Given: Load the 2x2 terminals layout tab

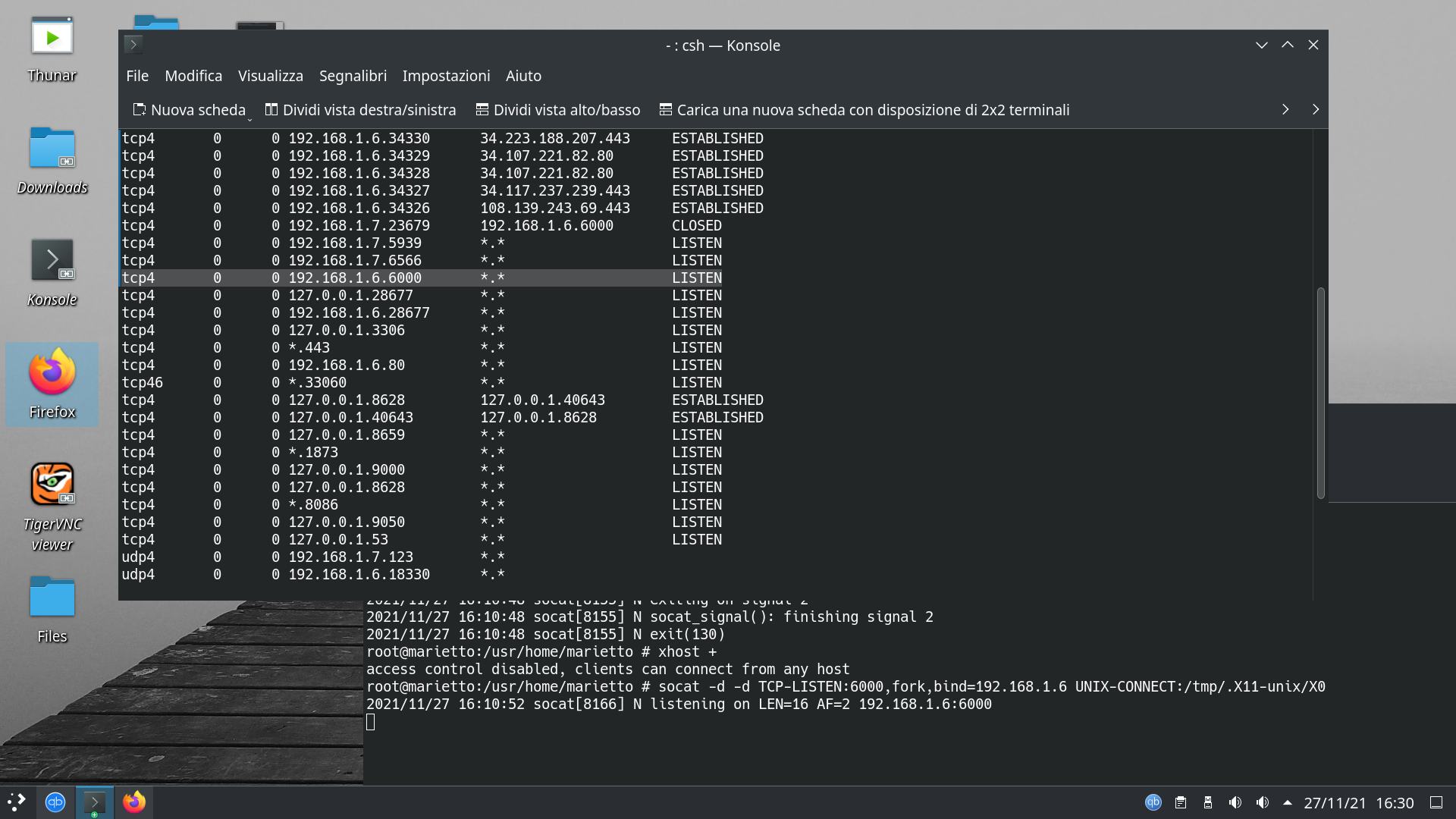Looking at the screenshot, I should tap(864, 110).
